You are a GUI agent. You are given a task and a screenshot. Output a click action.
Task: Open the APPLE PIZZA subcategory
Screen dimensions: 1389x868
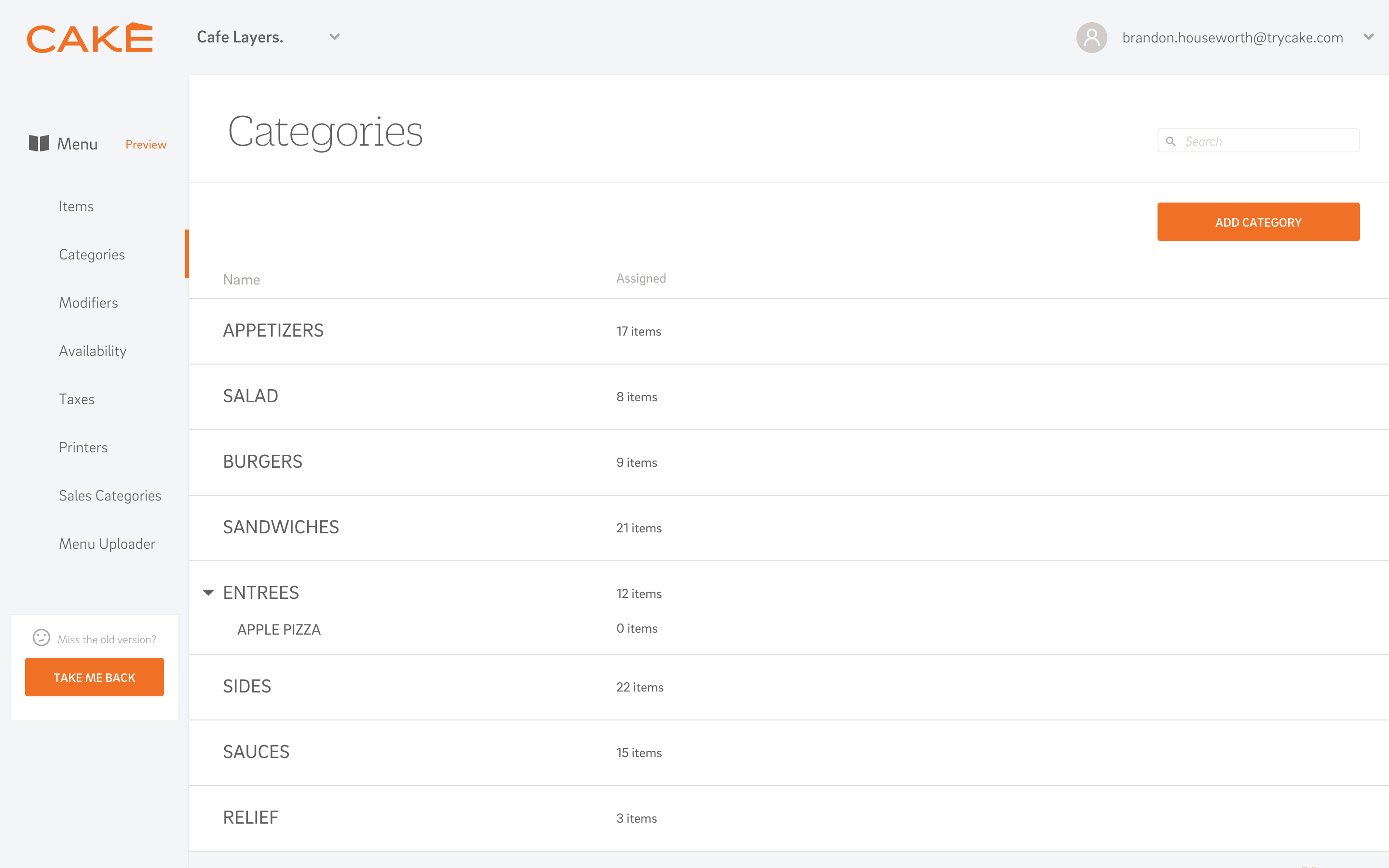click(279, 630)
